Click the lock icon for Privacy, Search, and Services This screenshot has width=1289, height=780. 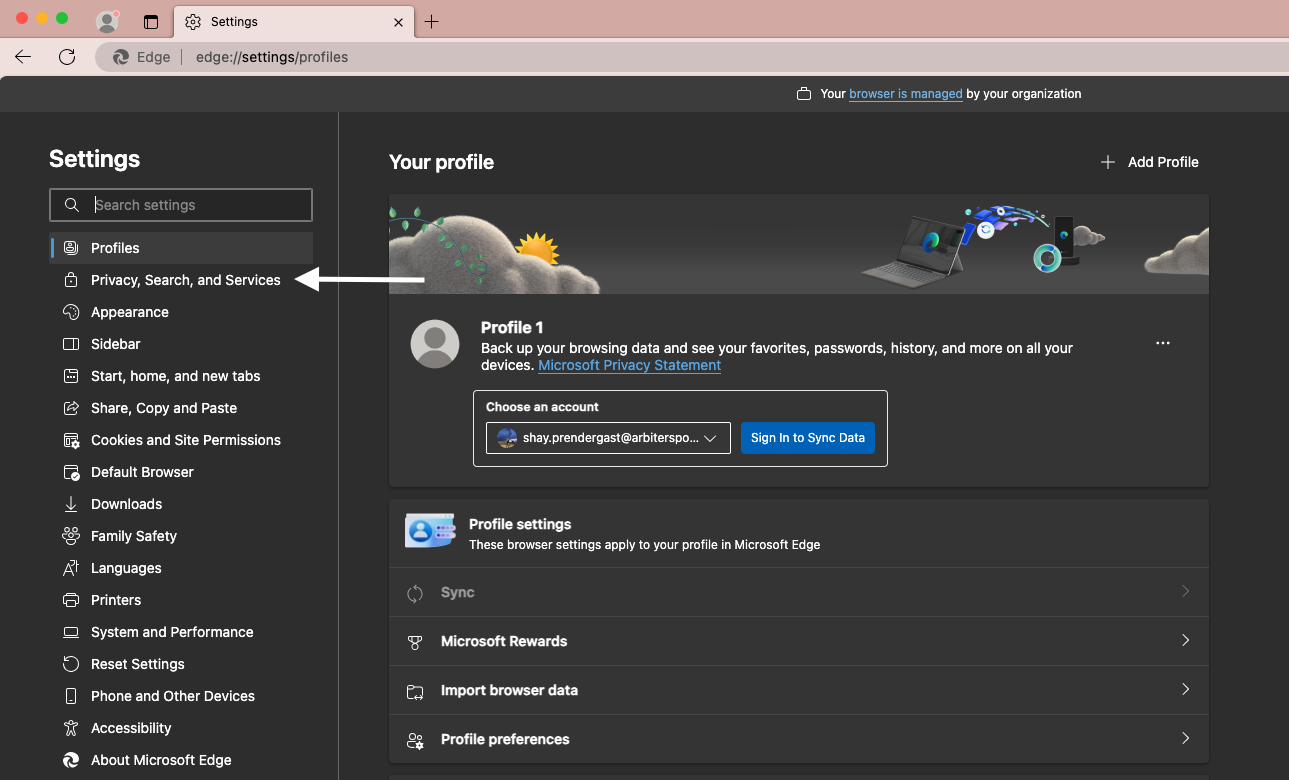tap(71, 280)
